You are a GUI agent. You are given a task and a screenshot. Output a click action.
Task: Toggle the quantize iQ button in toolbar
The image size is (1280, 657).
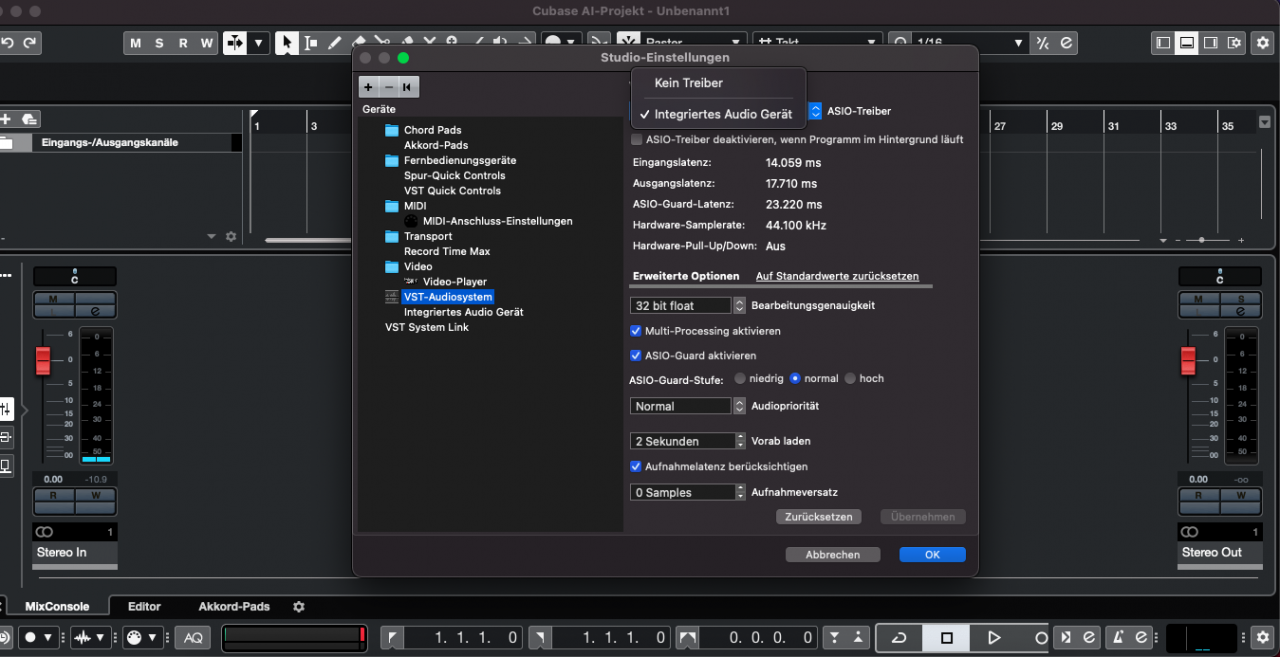(1043, 43)
